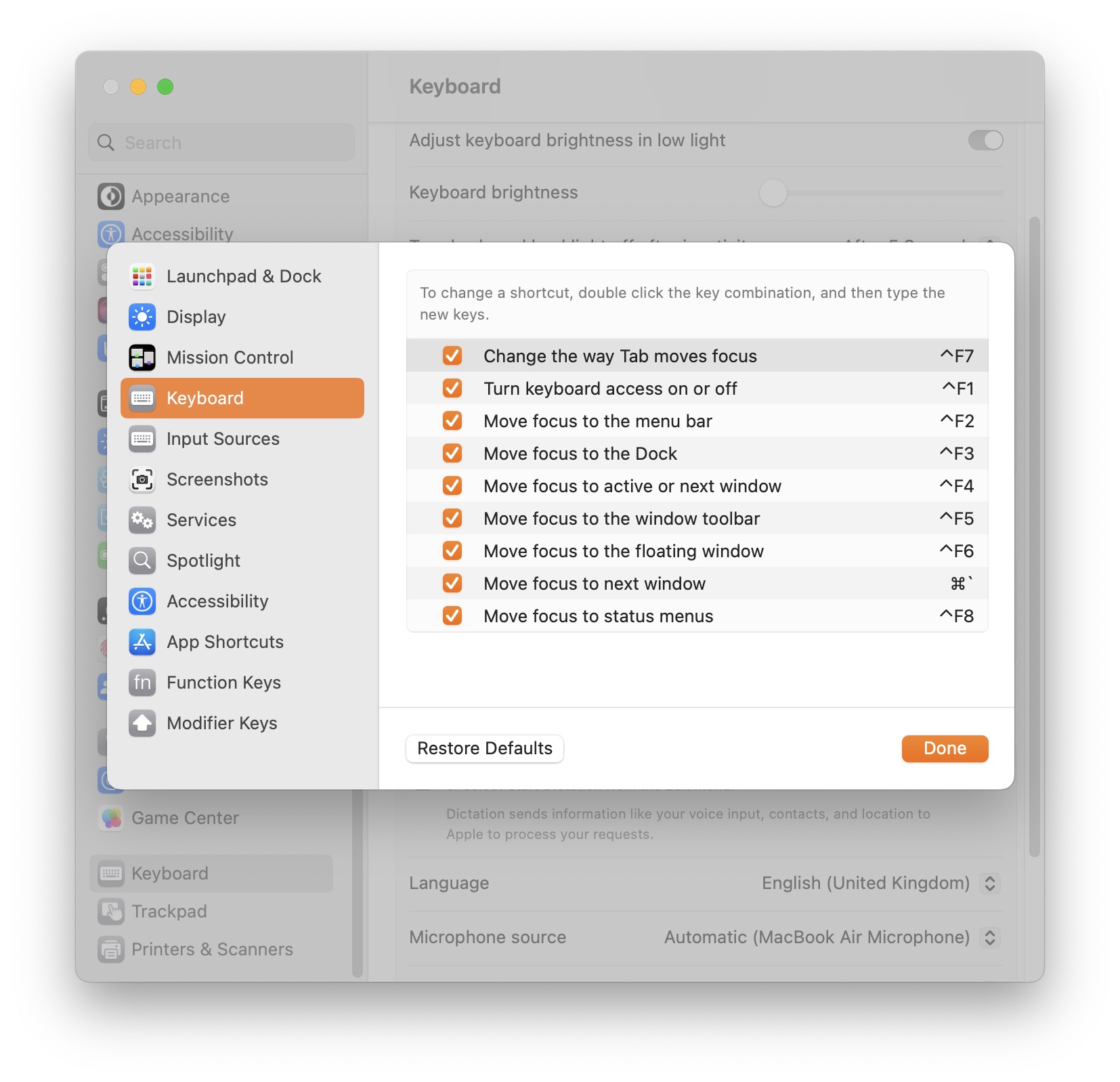Expand the Microphone source dropdown
Viewport: 1120px width, 1082px height.
point(989,937)
